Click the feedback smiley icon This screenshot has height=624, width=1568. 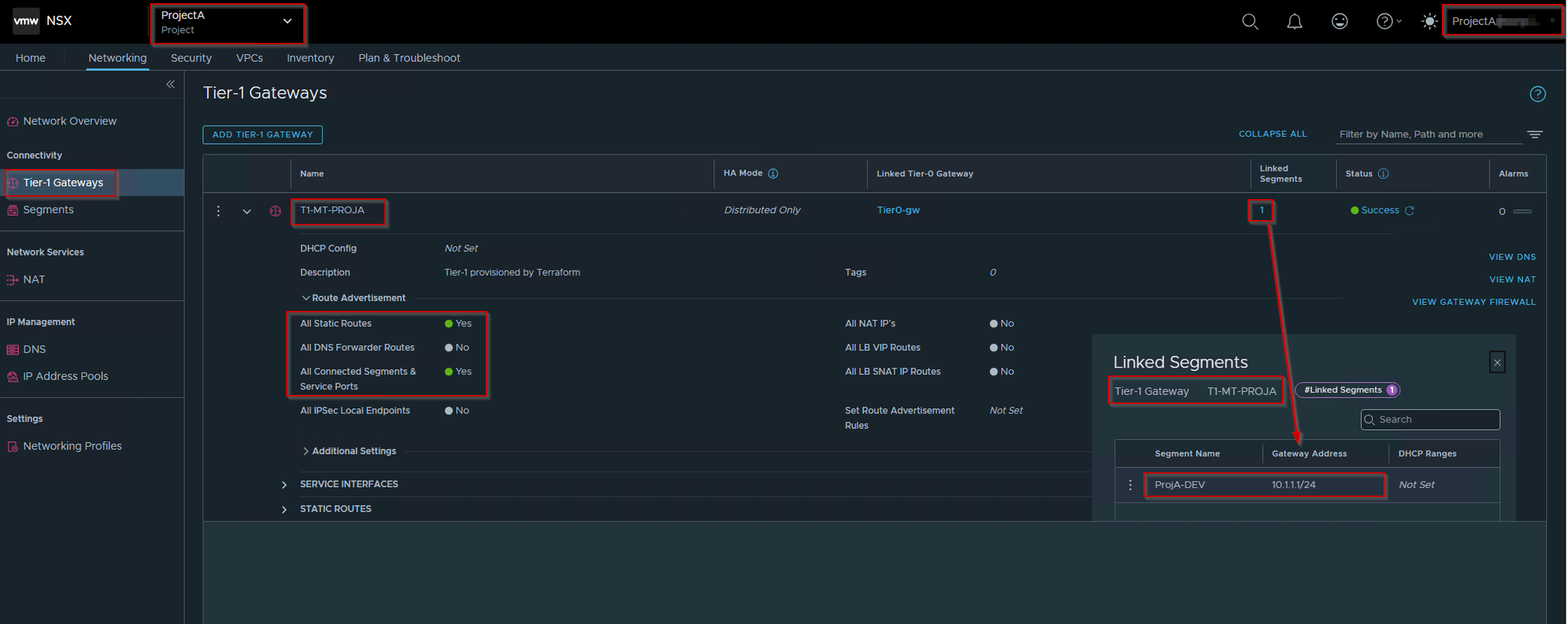(x=1339, y=22)
